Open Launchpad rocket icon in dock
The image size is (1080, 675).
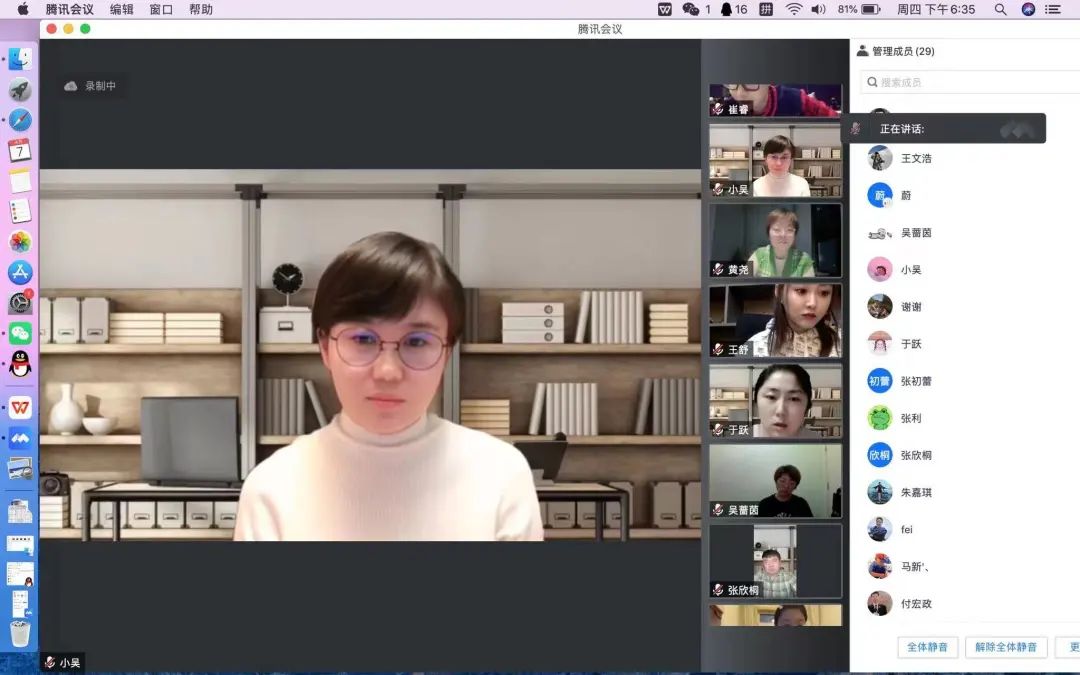tap(20, 89)
